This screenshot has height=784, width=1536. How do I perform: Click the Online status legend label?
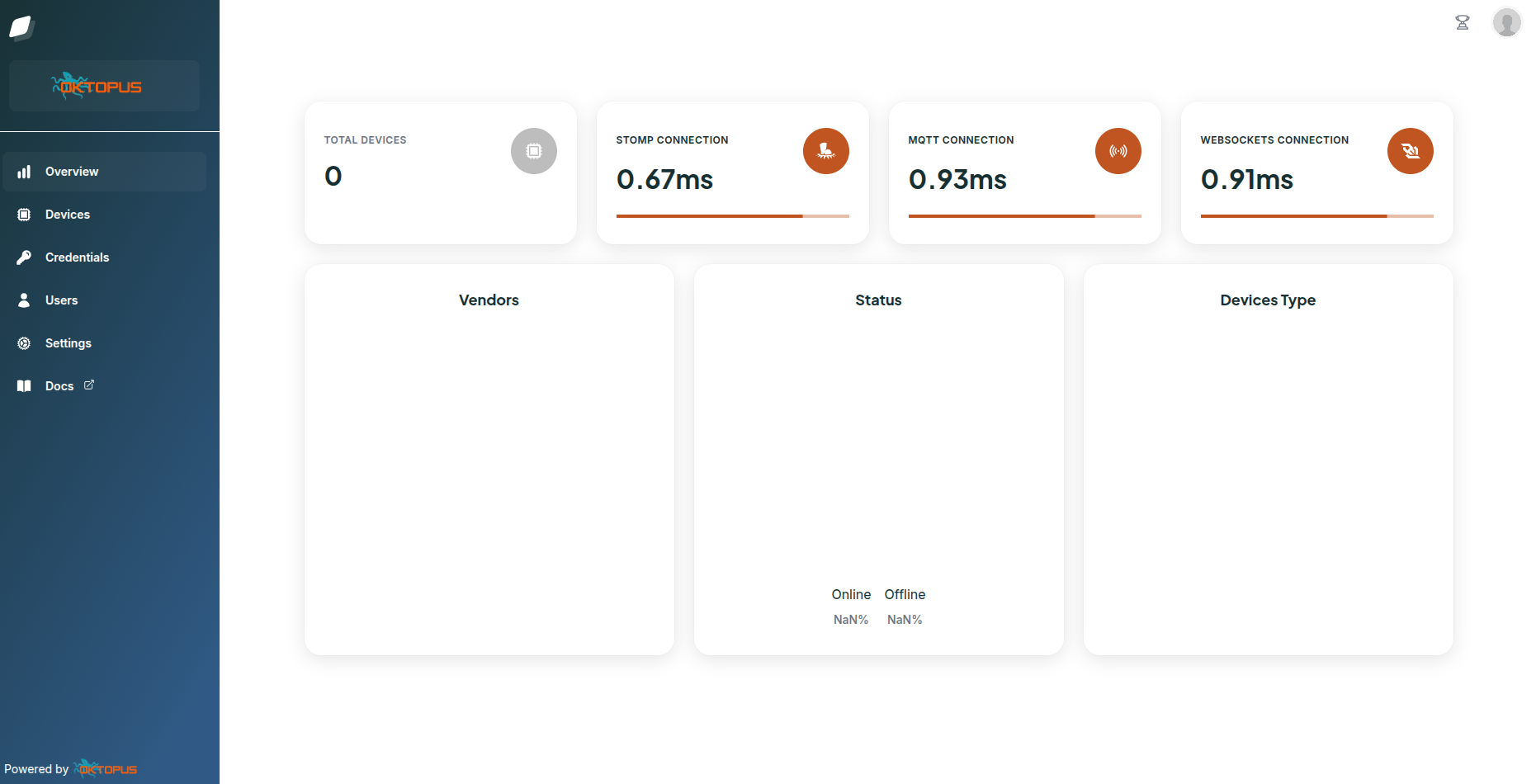pyautogui.click(x=851, y=594)
